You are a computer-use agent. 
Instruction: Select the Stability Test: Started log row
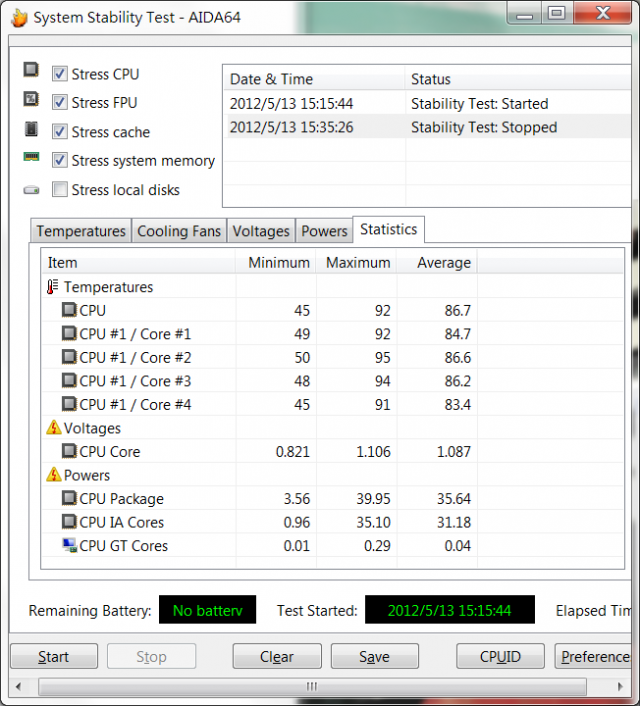coord(427,103)
